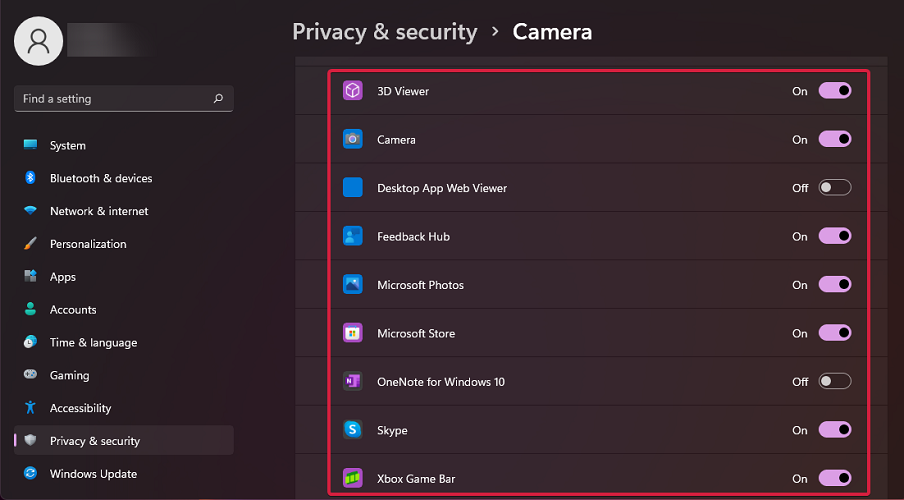Screen dimensions: 904x500
Task: Click the Microsoft Photos app icon
Action: pyautogui.click(x=353, y=285)
